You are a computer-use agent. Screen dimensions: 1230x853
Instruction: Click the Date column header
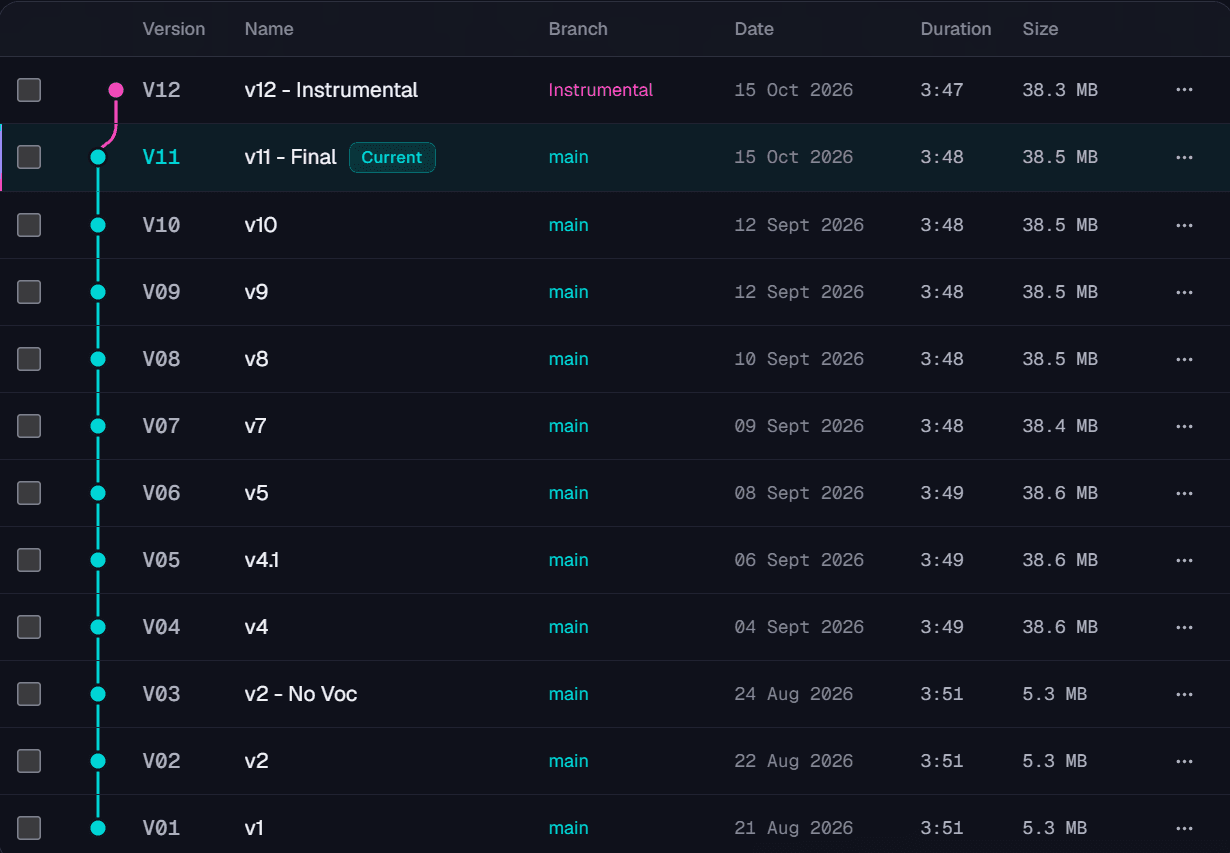[x=754, y=29]
